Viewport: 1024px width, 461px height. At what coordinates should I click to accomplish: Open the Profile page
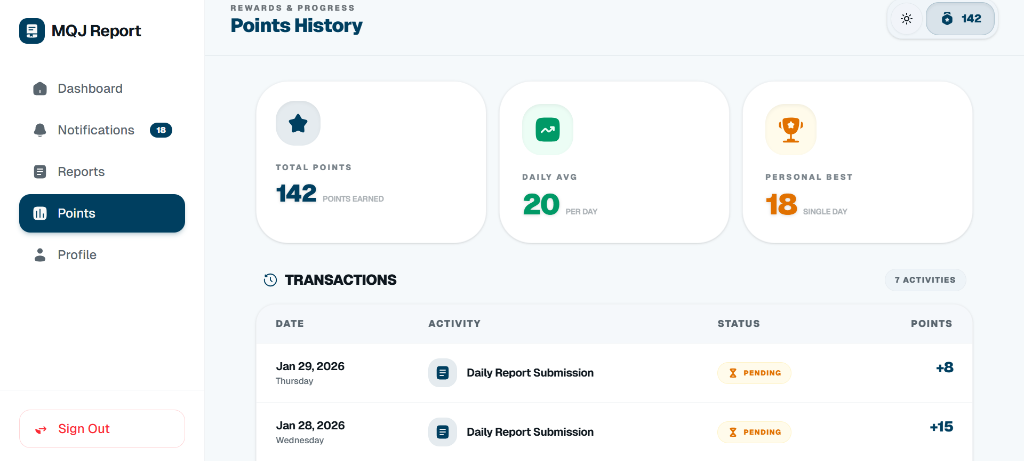pyautogui.click(x=77, y=255)
